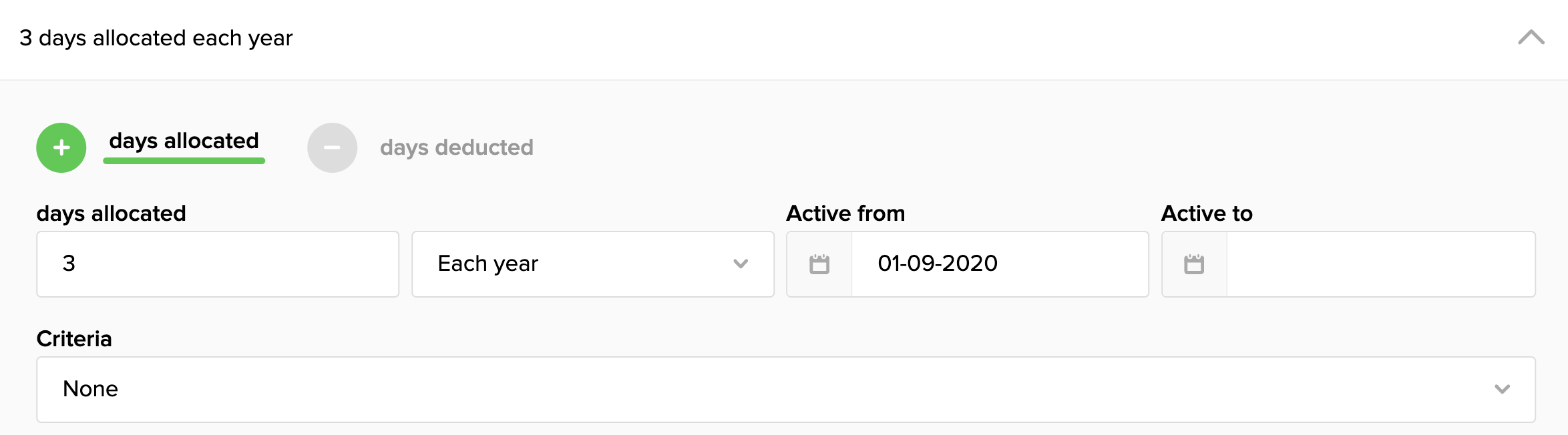1568x435 pixels.
Task: Click the days allocated field label
Action: click(111, 213)
